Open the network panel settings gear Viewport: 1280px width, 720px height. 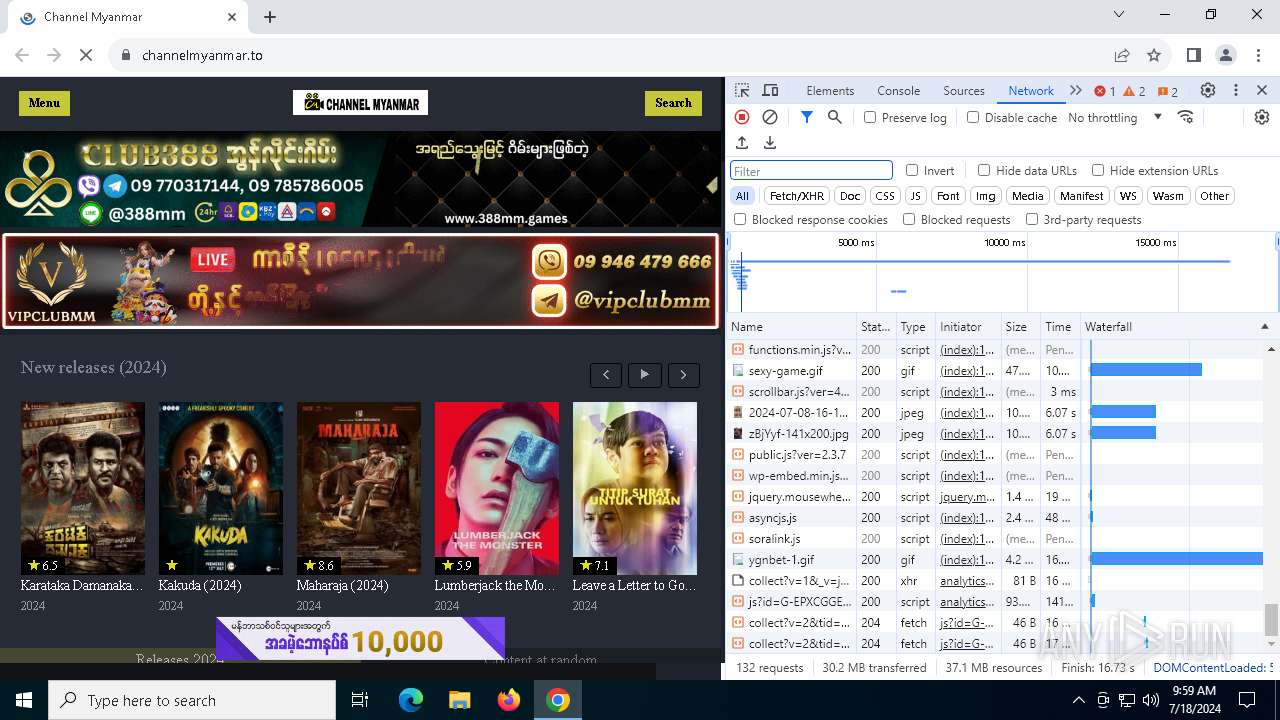(1262, 117)
